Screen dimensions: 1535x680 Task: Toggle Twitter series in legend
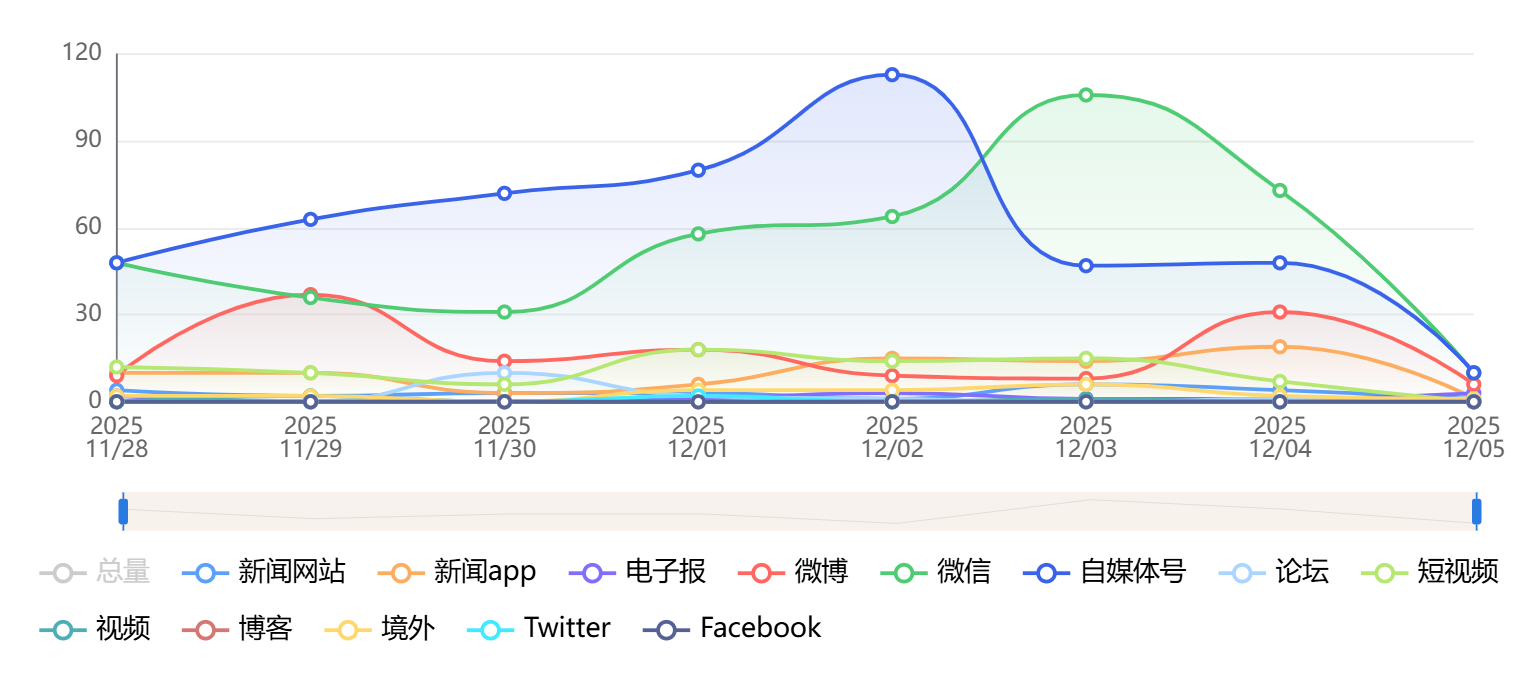pos(540,629)
